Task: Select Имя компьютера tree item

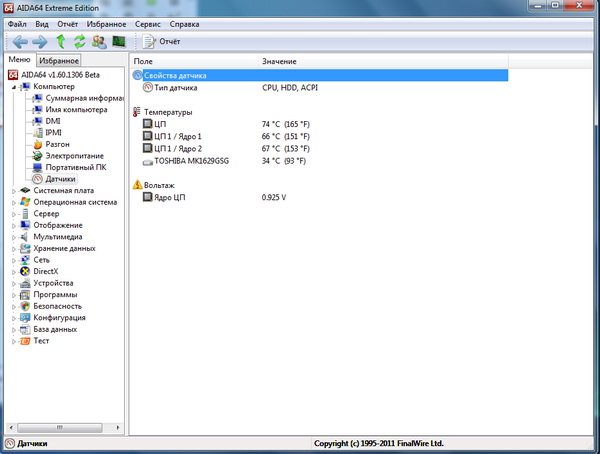Action: 76,110
